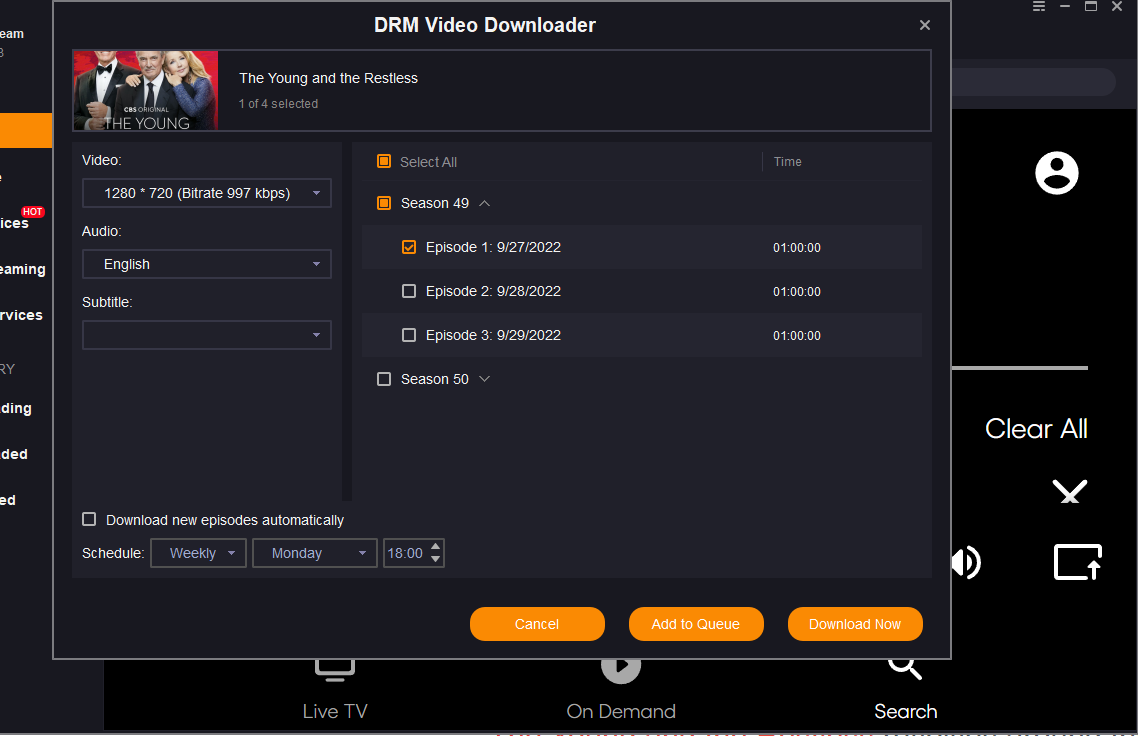Open the On Demand play icon

pos(621,669)
